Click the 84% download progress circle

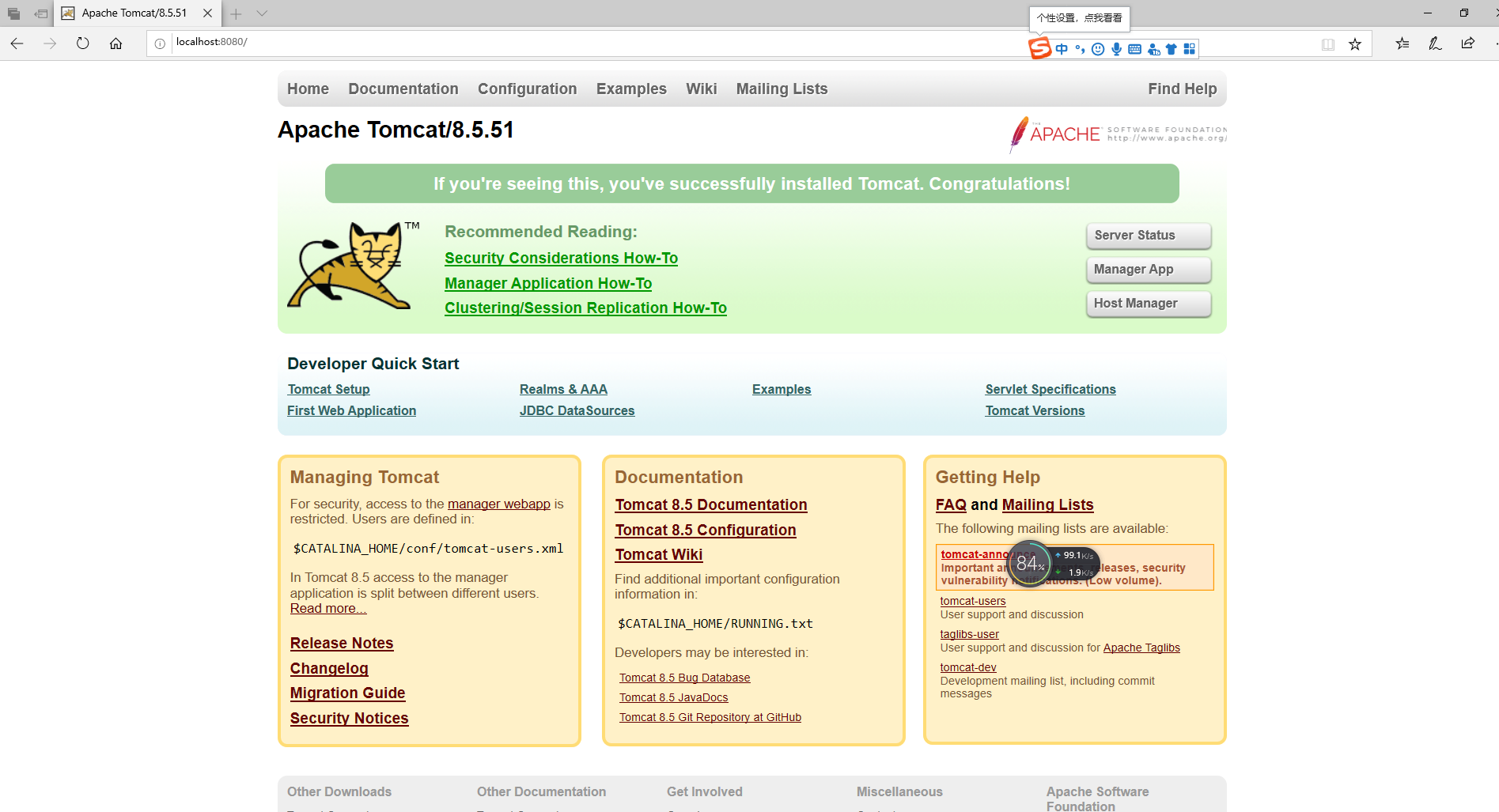(x=1029, y=564)
